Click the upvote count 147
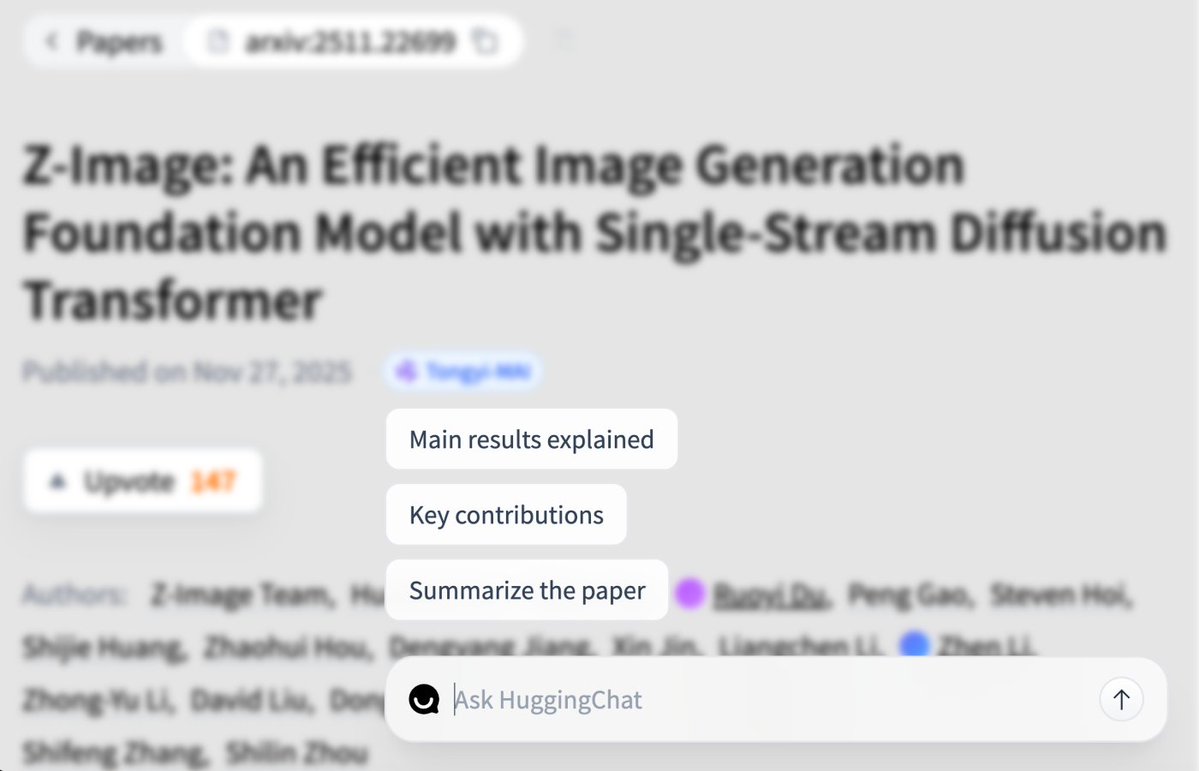The image size is (1199, 771). 213,482
